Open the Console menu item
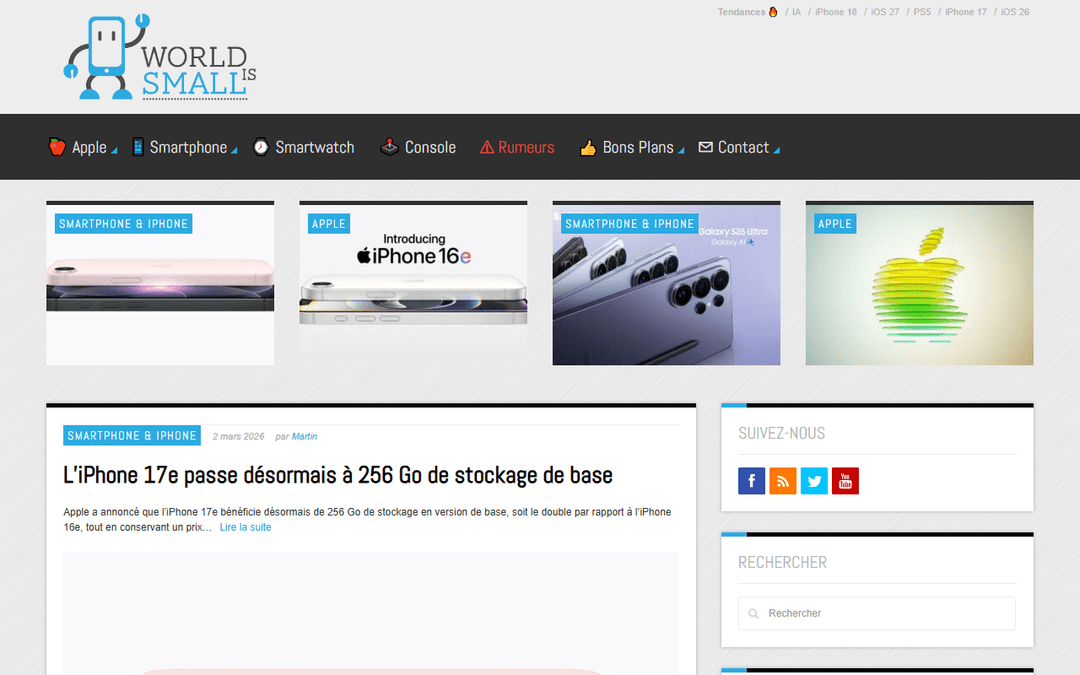 click(430, 147)
